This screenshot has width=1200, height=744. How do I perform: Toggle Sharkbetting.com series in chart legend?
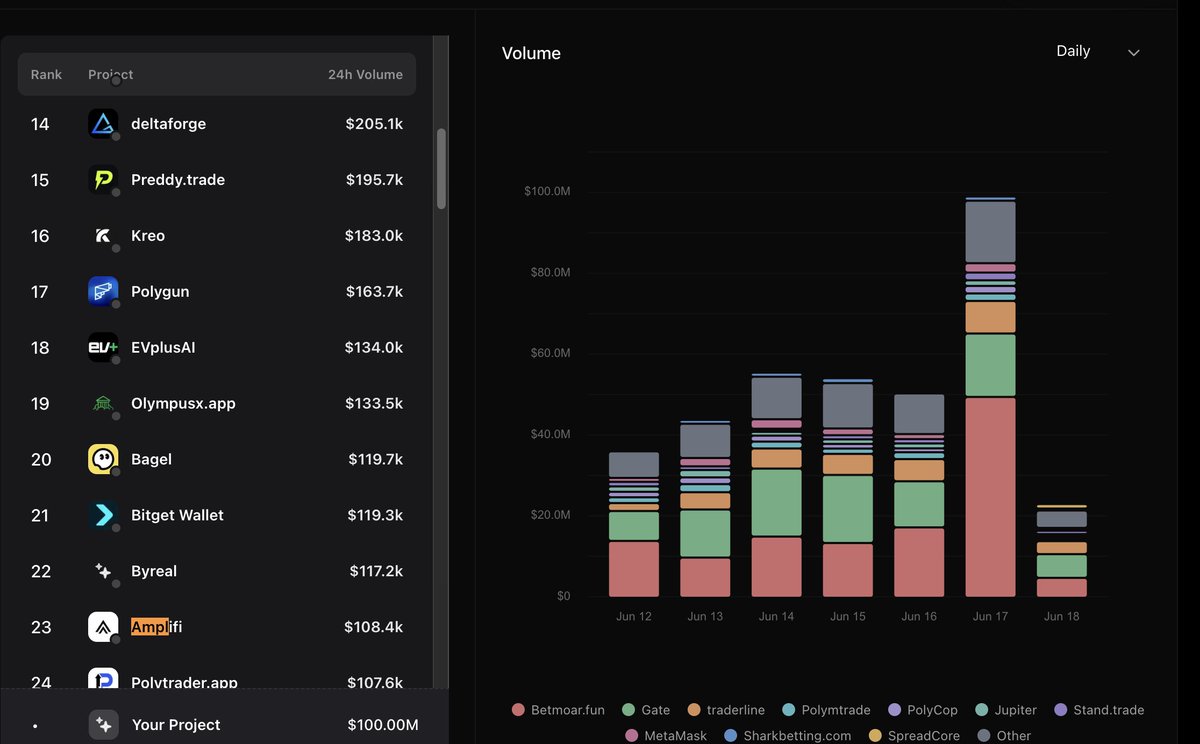coord(787,736)
